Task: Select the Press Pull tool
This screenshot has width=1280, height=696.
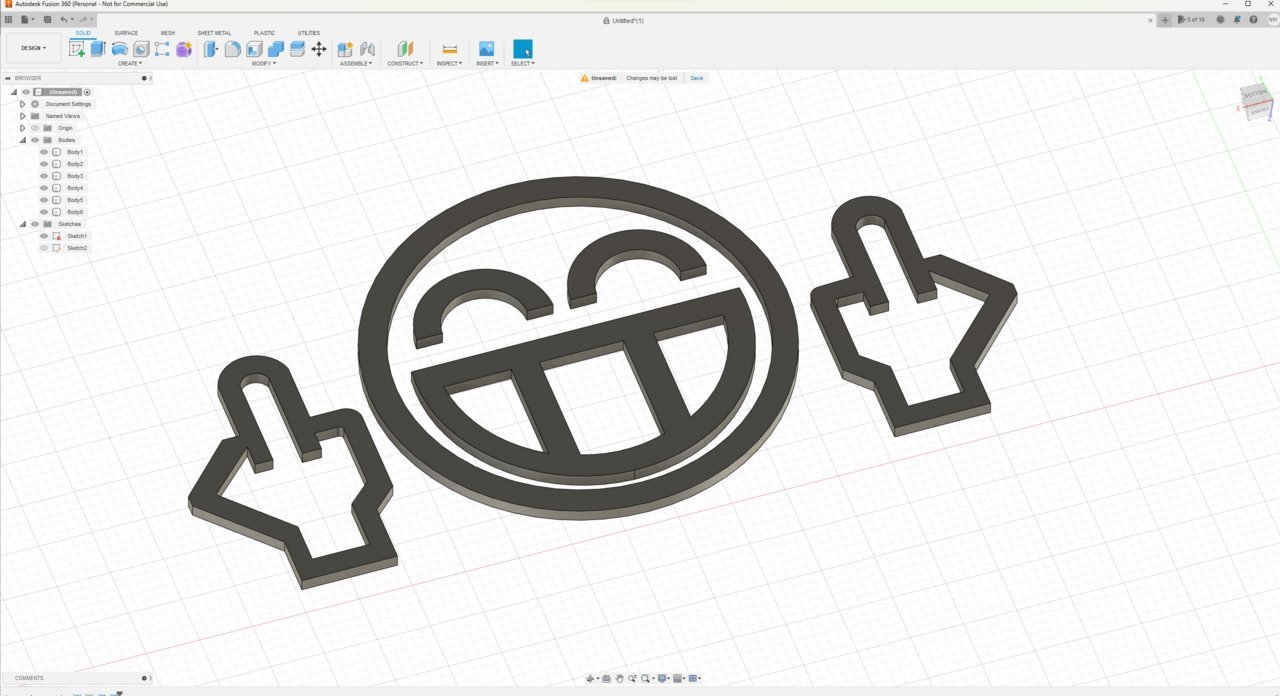Action: click(211, 49)
